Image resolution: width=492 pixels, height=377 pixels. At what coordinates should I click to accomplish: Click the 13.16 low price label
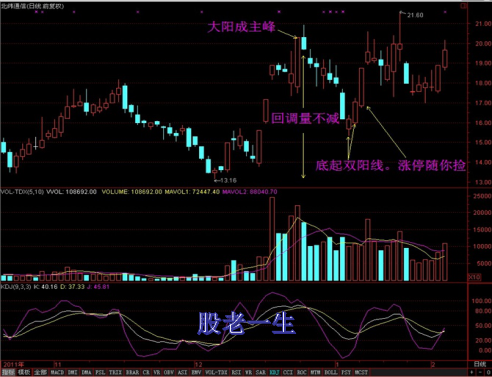coord(228,180)
